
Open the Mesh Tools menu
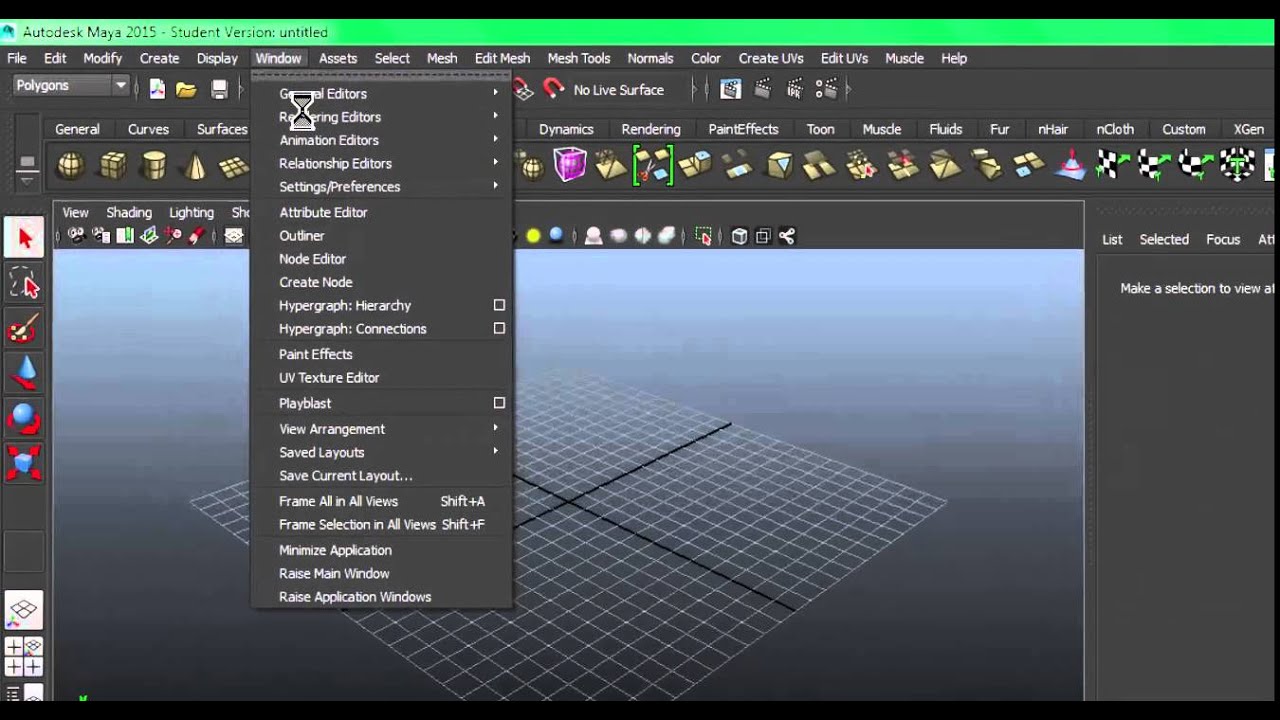click(578, 58)
